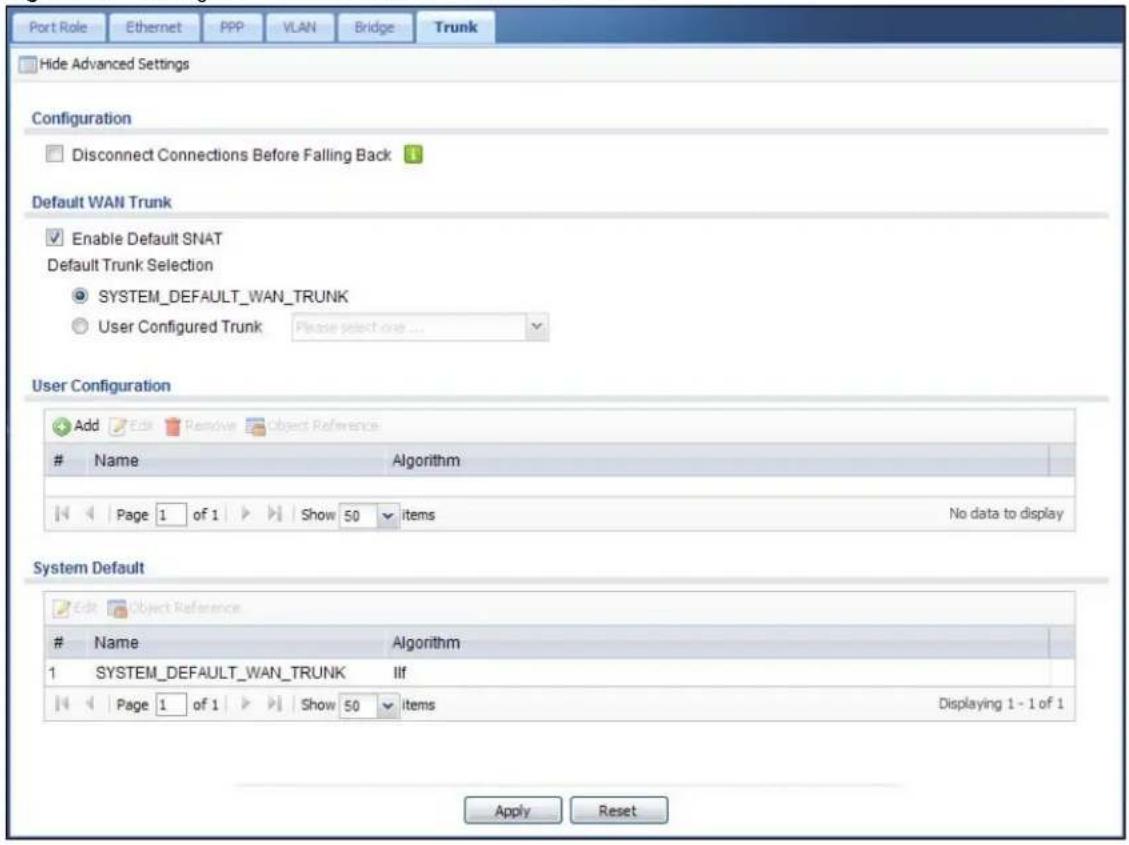The width and height of the screenshot is (1129, 845).
Task: Go to first page in User Configuration
Action: pyautogui.click(x=63, y=514)
